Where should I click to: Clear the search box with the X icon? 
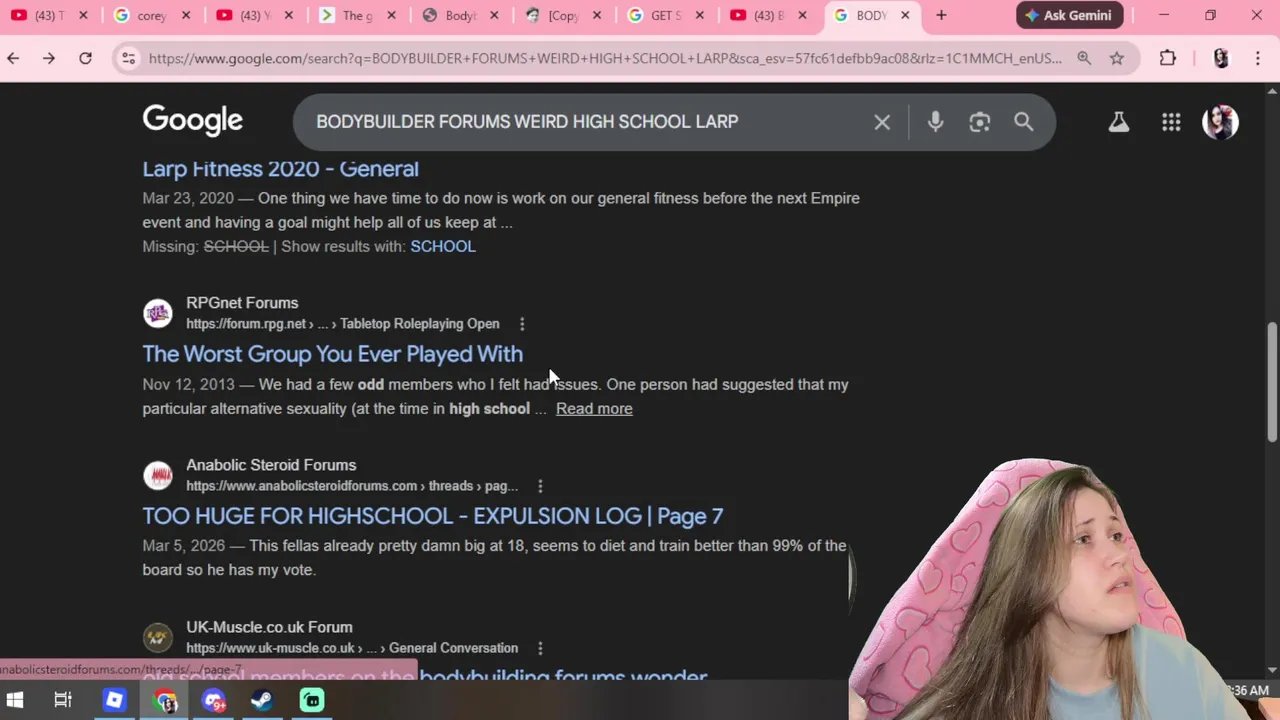point(882,122)
